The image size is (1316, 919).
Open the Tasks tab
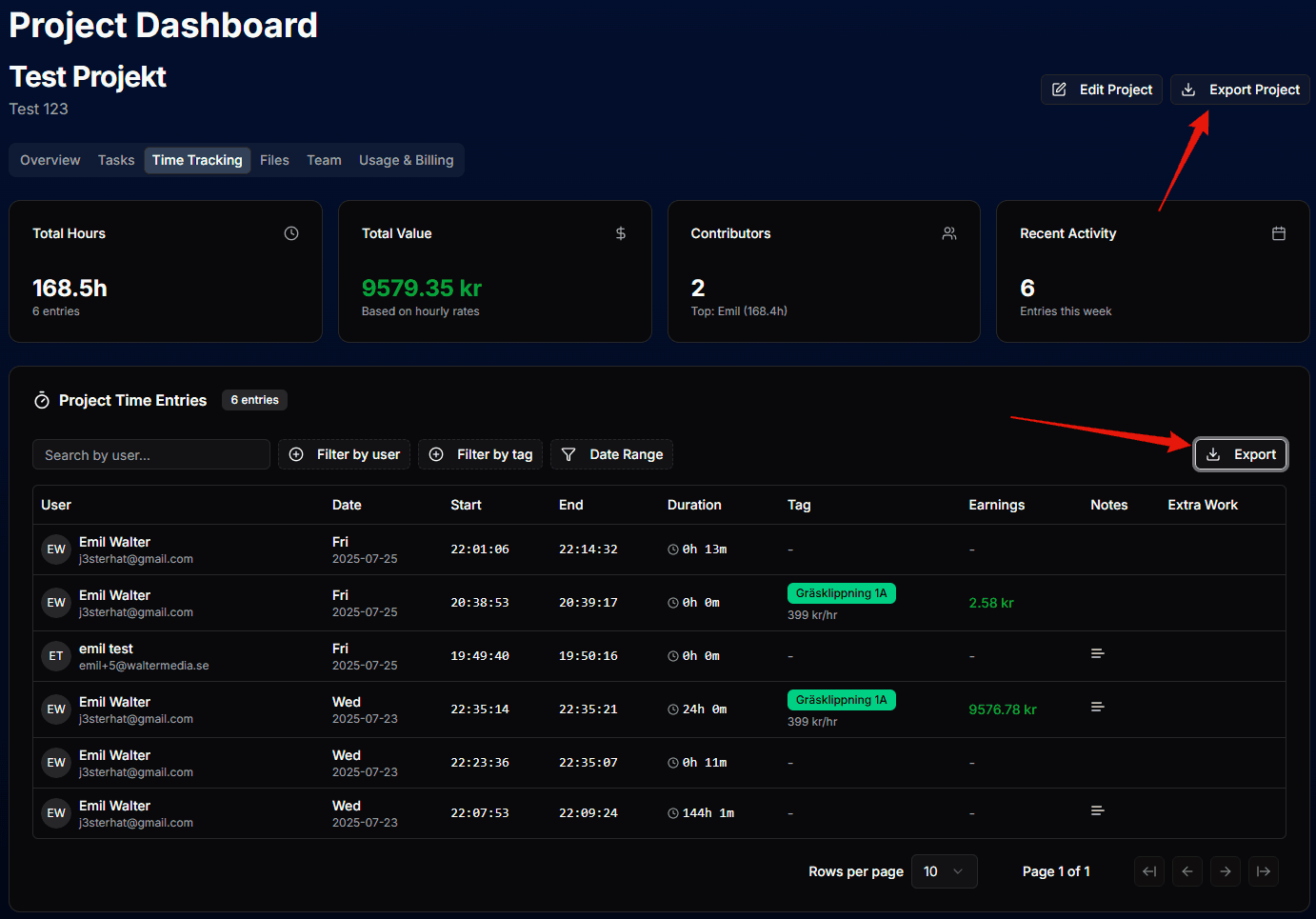pos(116,160)
